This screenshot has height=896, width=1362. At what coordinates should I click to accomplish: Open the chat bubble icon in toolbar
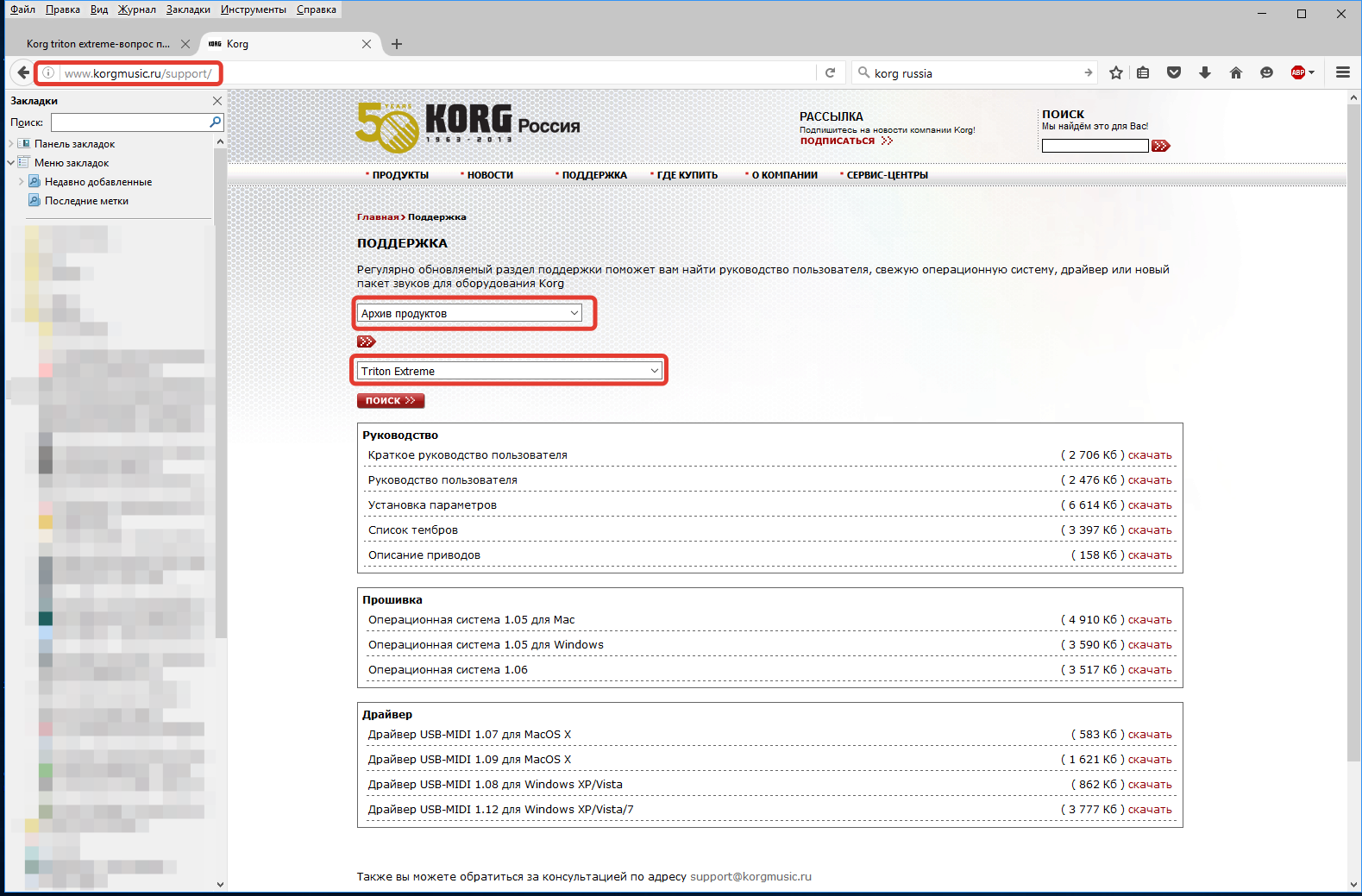tap(1266, 73)
